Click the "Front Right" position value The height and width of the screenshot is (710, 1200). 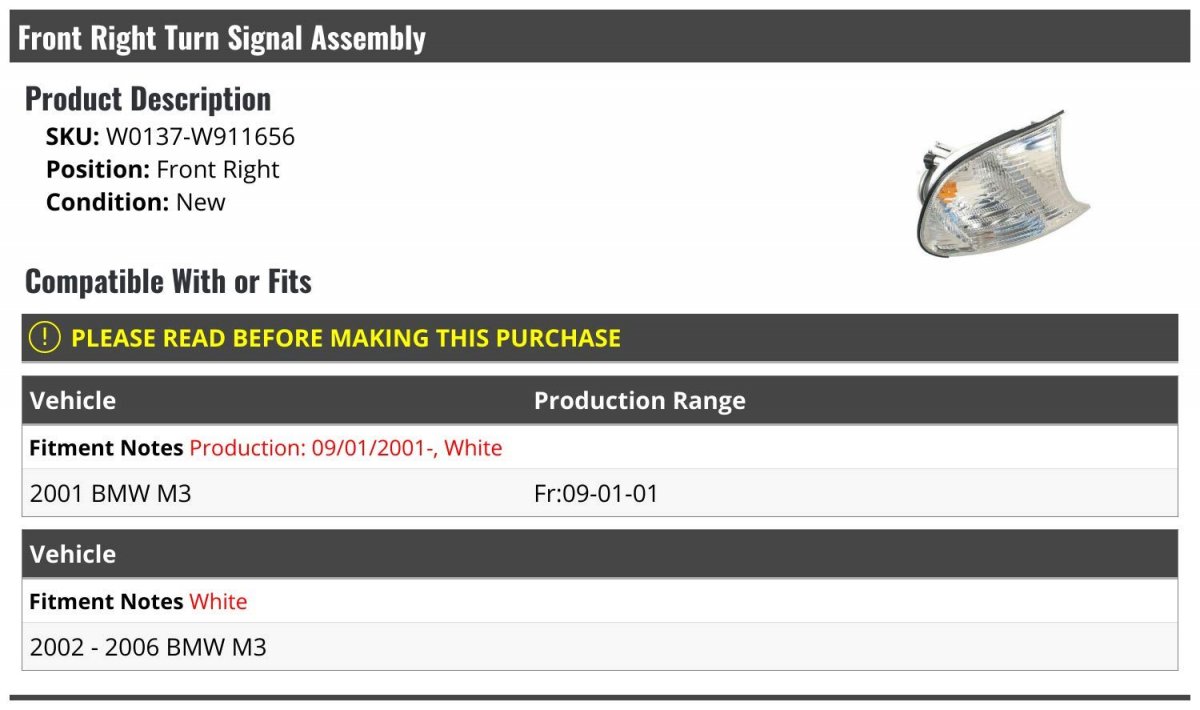tap(218, 169)
